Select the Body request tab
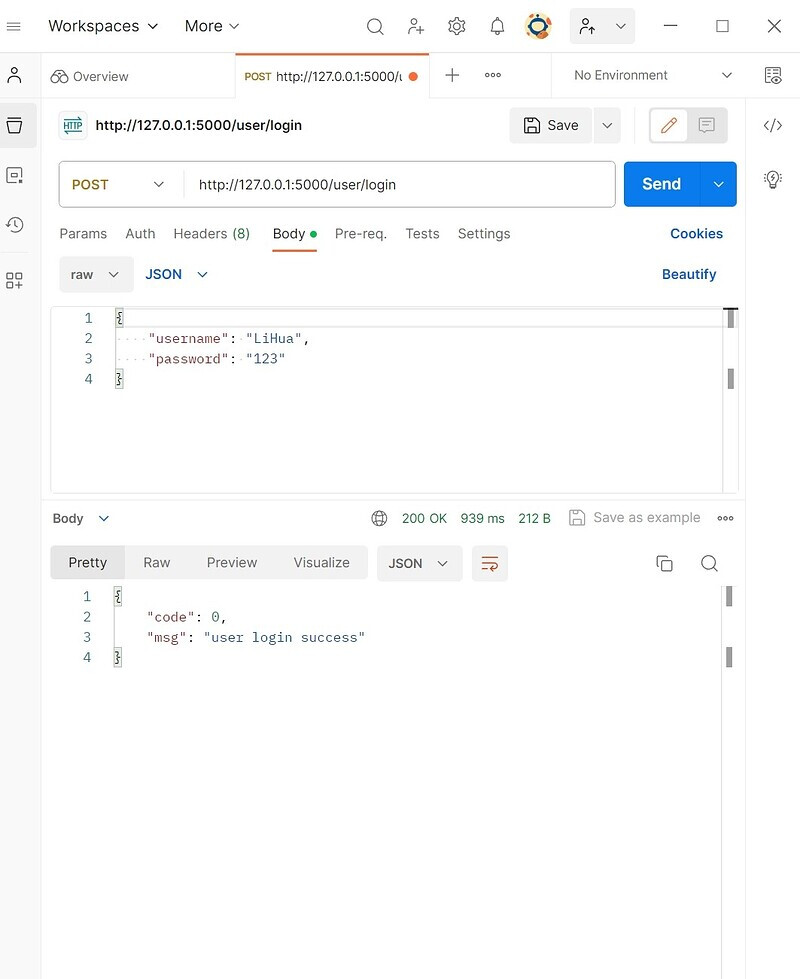The width and height of the screenshot is (800, 979). (294, 234)
